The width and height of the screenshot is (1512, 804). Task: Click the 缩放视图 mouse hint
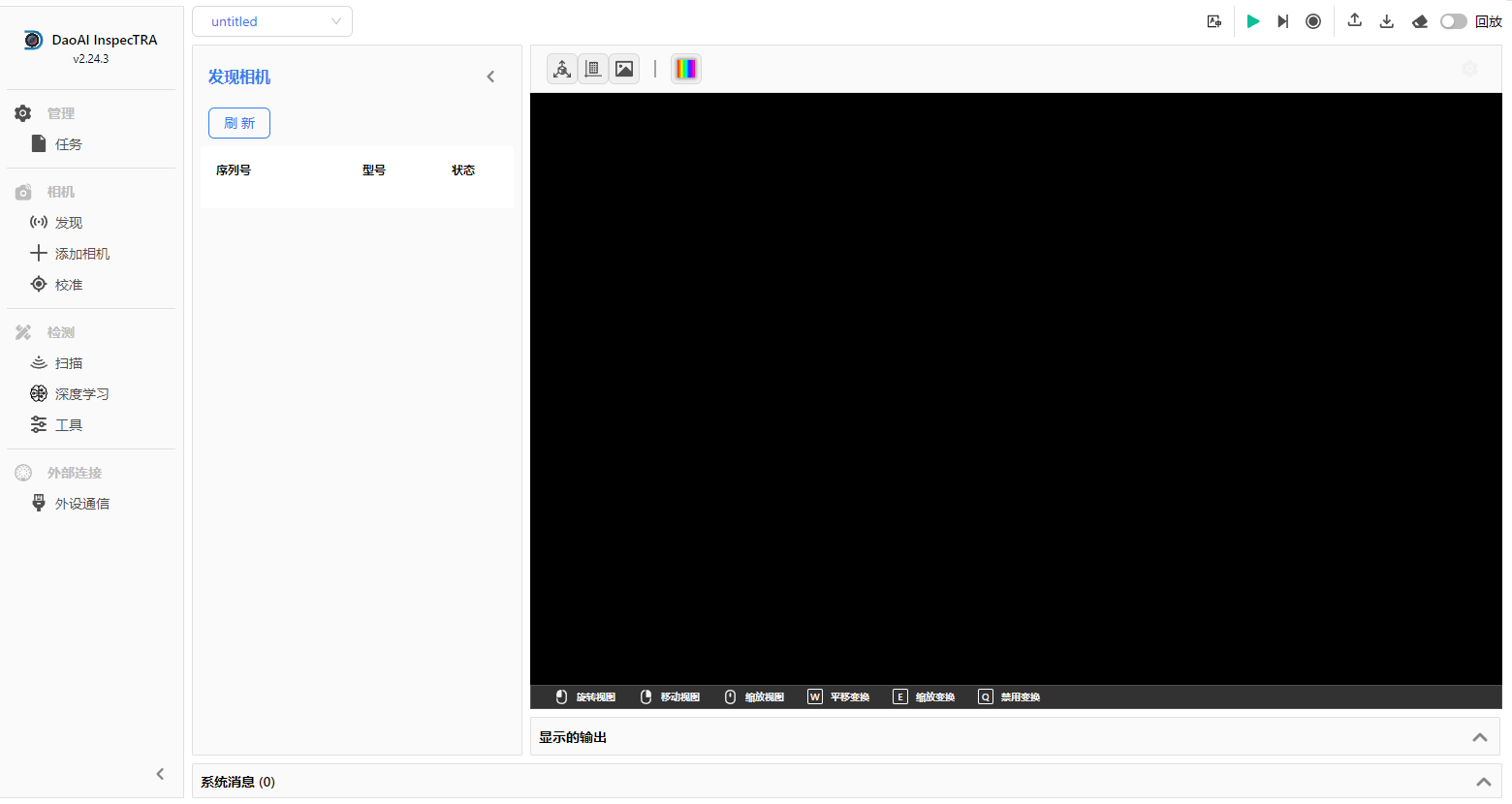pos(754,697)
